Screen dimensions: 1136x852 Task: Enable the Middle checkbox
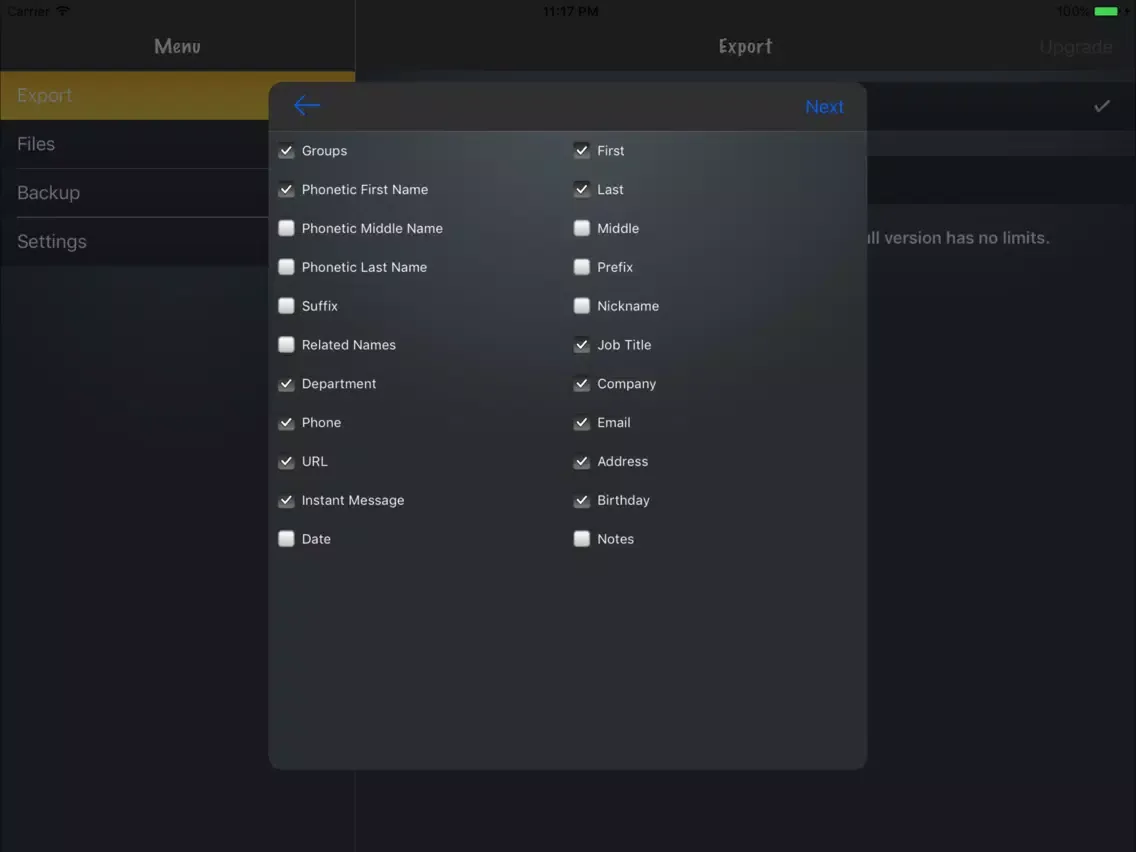pyautogui.click(x=582, y=228)
